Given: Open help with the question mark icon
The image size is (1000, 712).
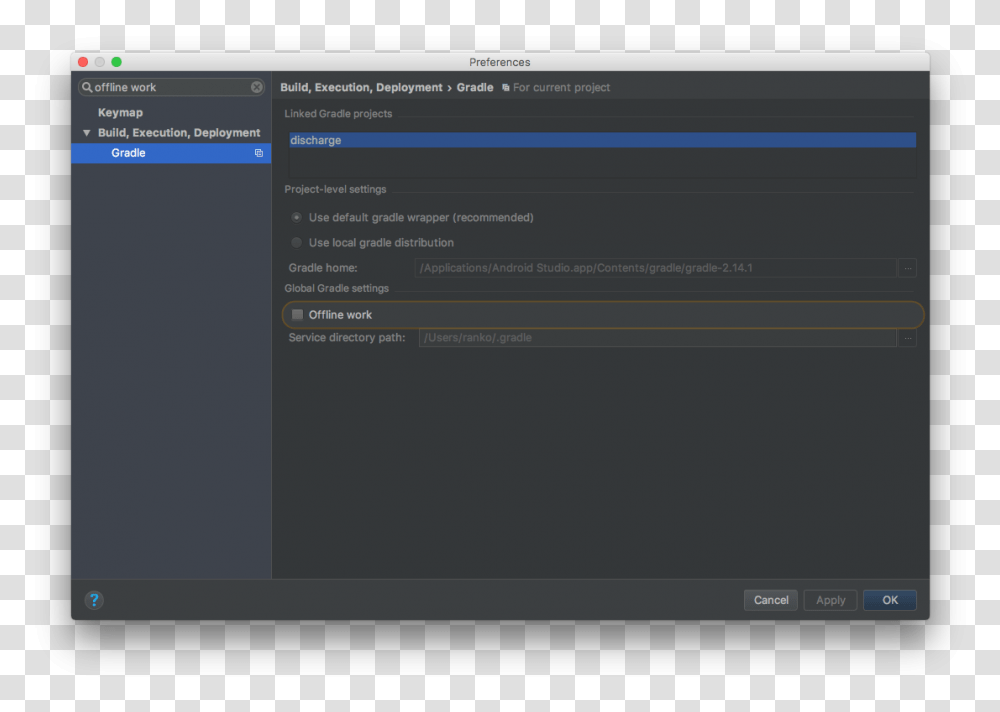Looking at the screenshot, I should pos(93,600).
